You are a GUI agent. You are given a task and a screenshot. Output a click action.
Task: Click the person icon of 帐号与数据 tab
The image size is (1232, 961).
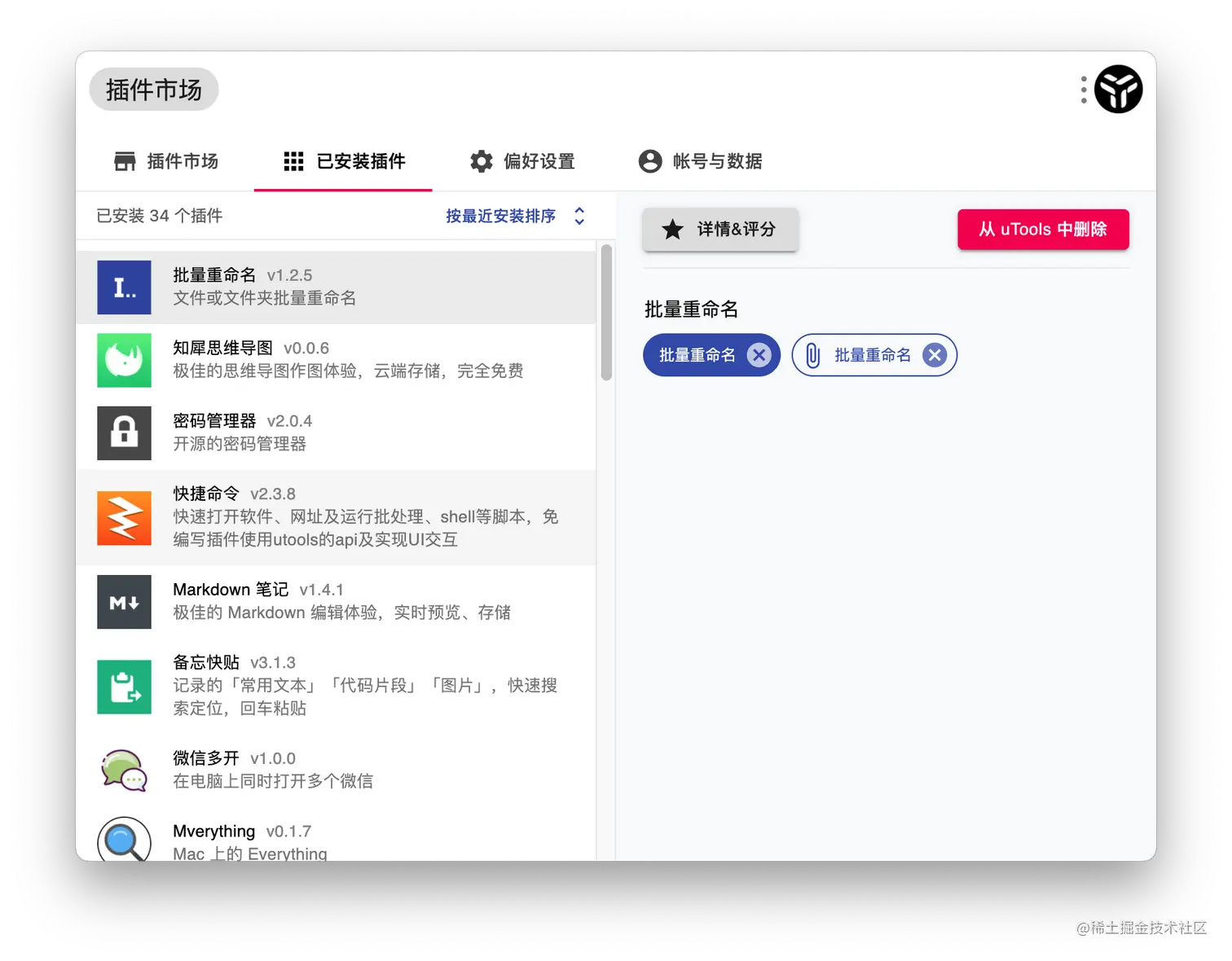pyautogui.click(x=650, y=161)
